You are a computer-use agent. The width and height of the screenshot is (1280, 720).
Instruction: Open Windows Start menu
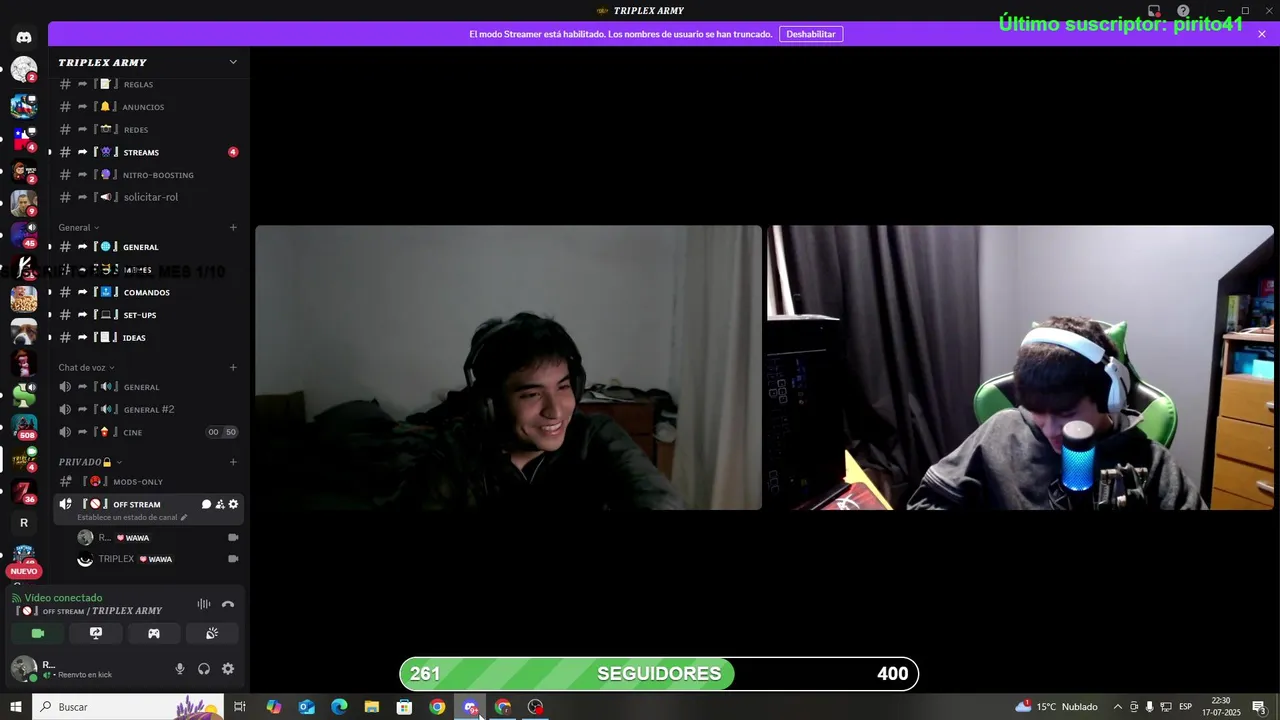(x=15, y=707)
